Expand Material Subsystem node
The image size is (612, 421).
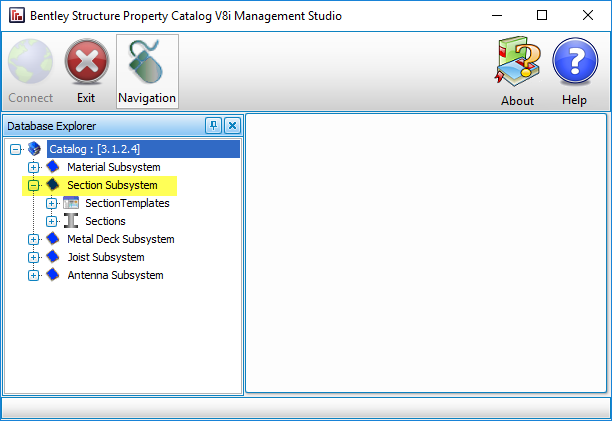click(34, 167)
